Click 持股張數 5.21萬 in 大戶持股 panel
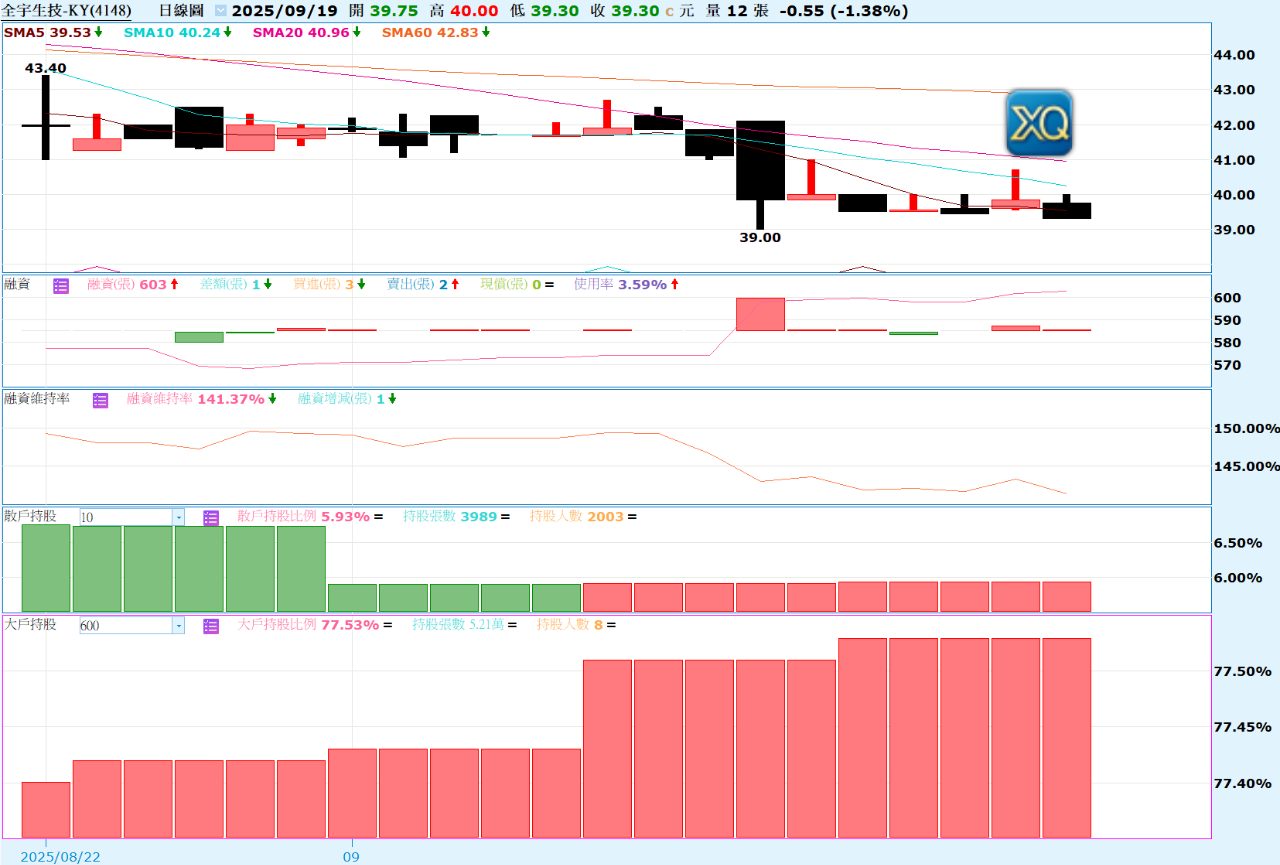Screen dimensions: 1280x865 (464, 625)
